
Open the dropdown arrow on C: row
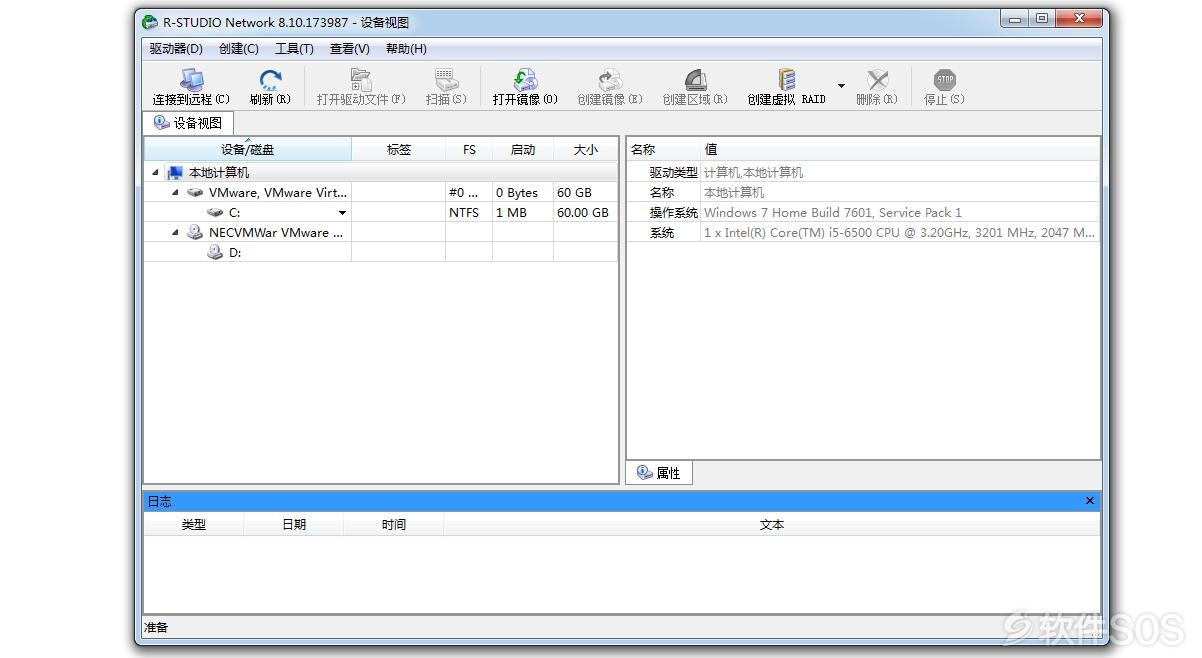[342, 213]
